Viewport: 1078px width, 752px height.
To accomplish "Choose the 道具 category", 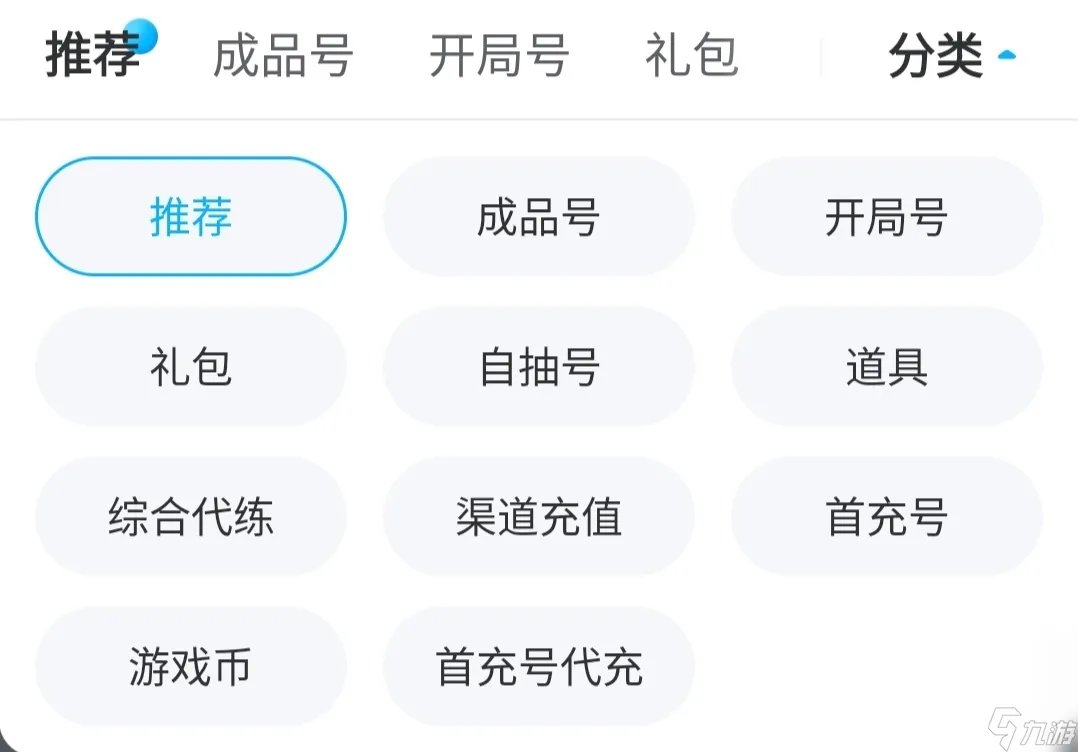I will [x=886, y=366].
